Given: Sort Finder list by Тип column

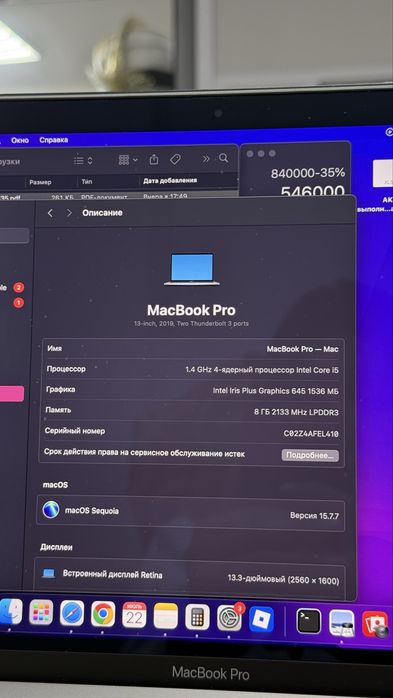Looking at the screenshot, I should [87, 182].
